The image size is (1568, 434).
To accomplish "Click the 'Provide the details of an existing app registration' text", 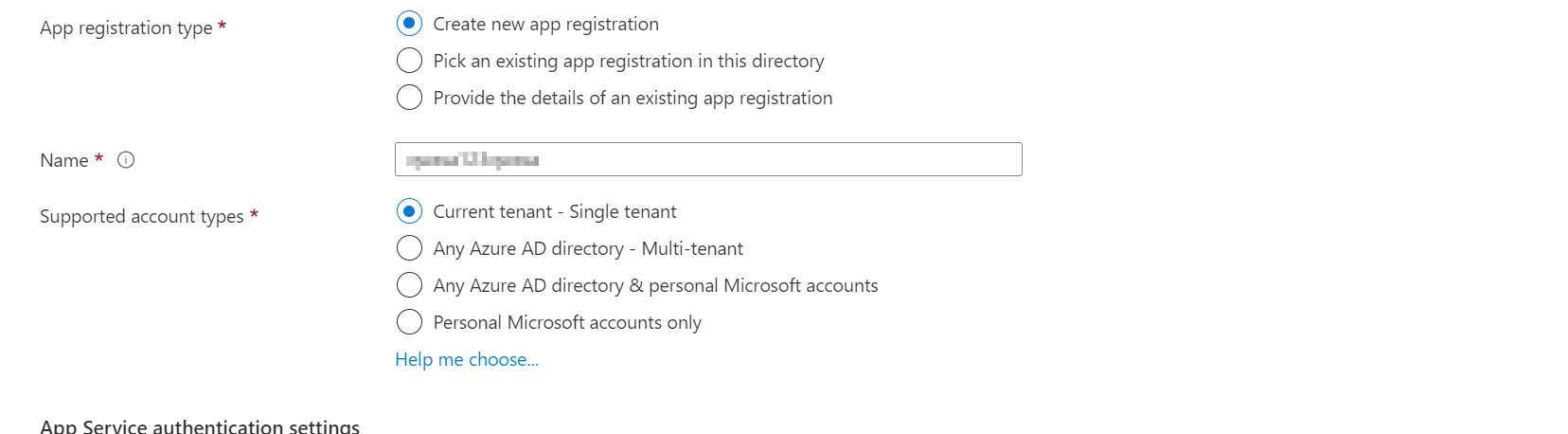I will coord(633,98).
